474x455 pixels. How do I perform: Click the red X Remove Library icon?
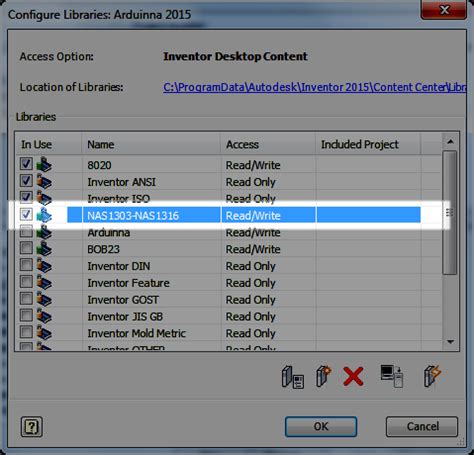point(353,376)
